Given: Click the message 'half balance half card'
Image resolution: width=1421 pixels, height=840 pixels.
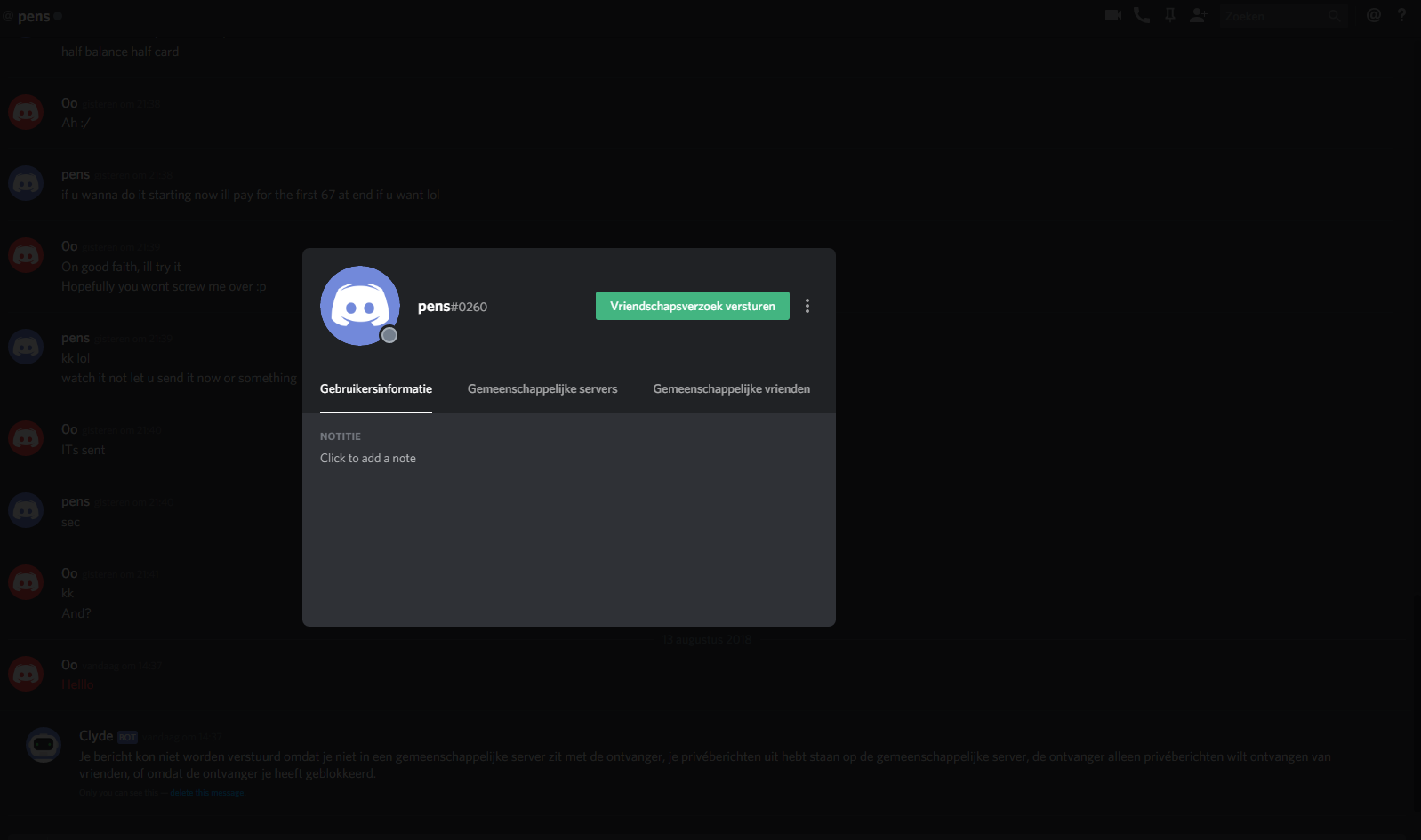Looking at the screenshot, I should pos(120,52).
